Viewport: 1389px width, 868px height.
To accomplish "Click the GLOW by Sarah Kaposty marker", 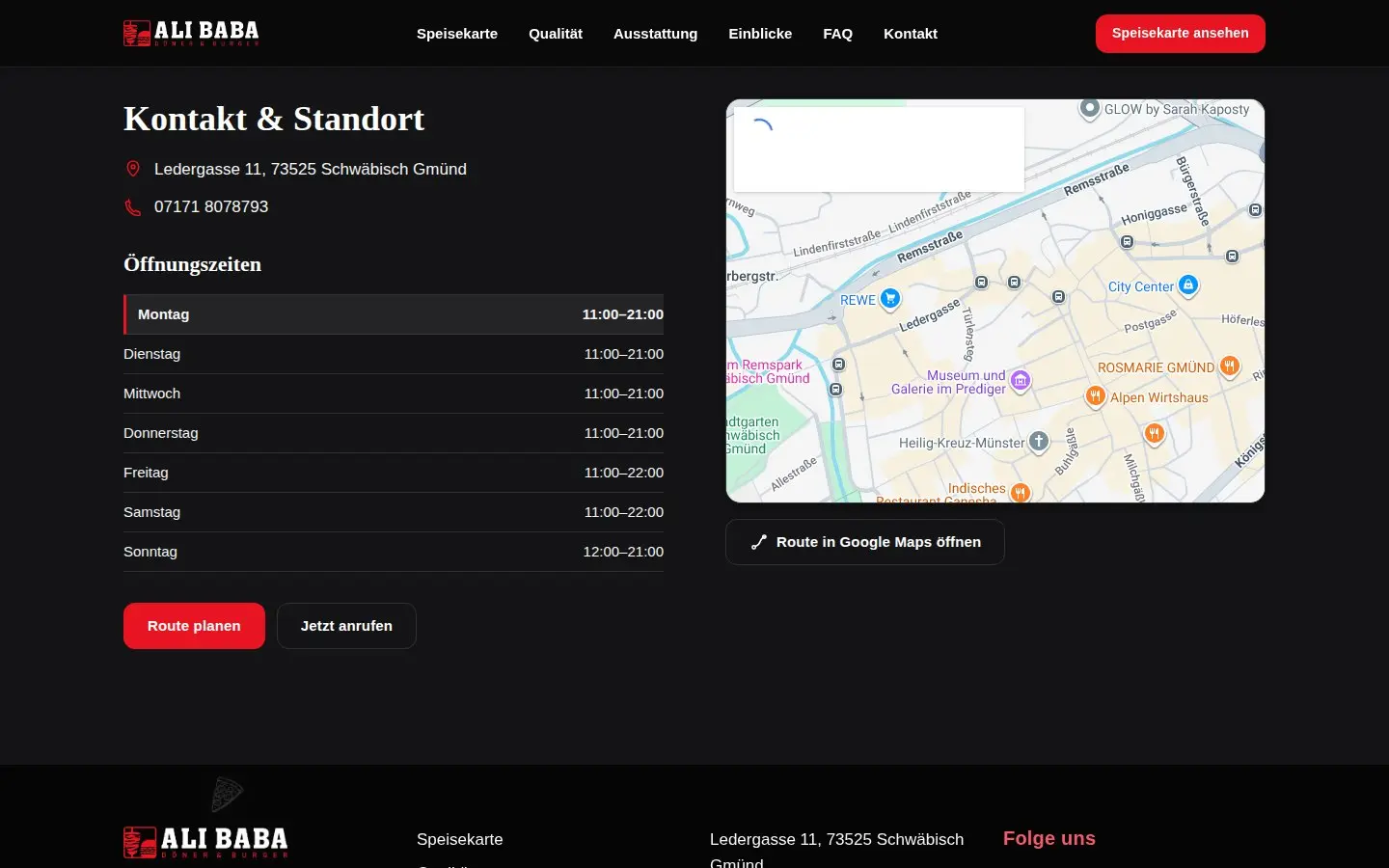I will point(1089,109).
